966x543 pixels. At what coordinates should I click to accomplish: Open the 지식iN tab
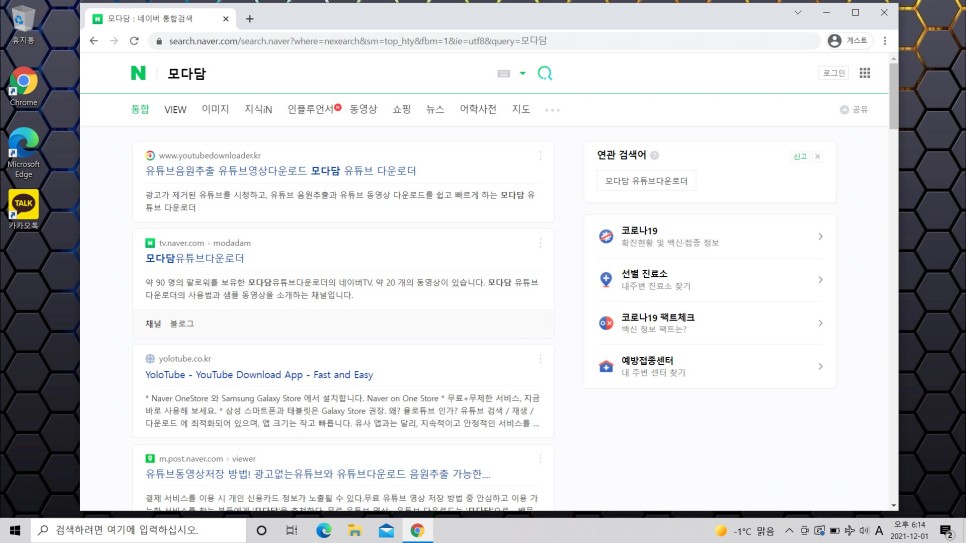[258, 109]
